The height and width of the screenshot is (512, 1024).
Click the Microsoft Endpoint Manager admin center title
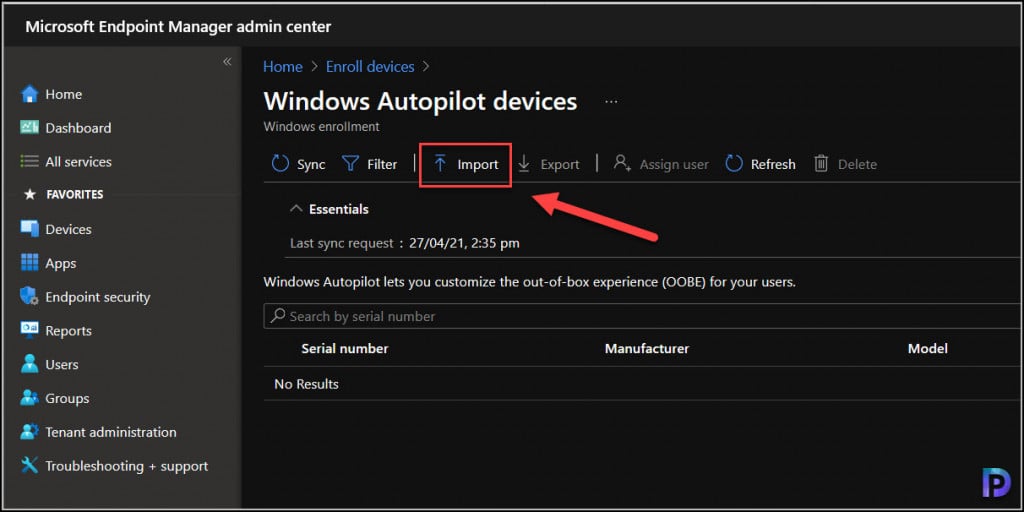(x=178, y=27)
